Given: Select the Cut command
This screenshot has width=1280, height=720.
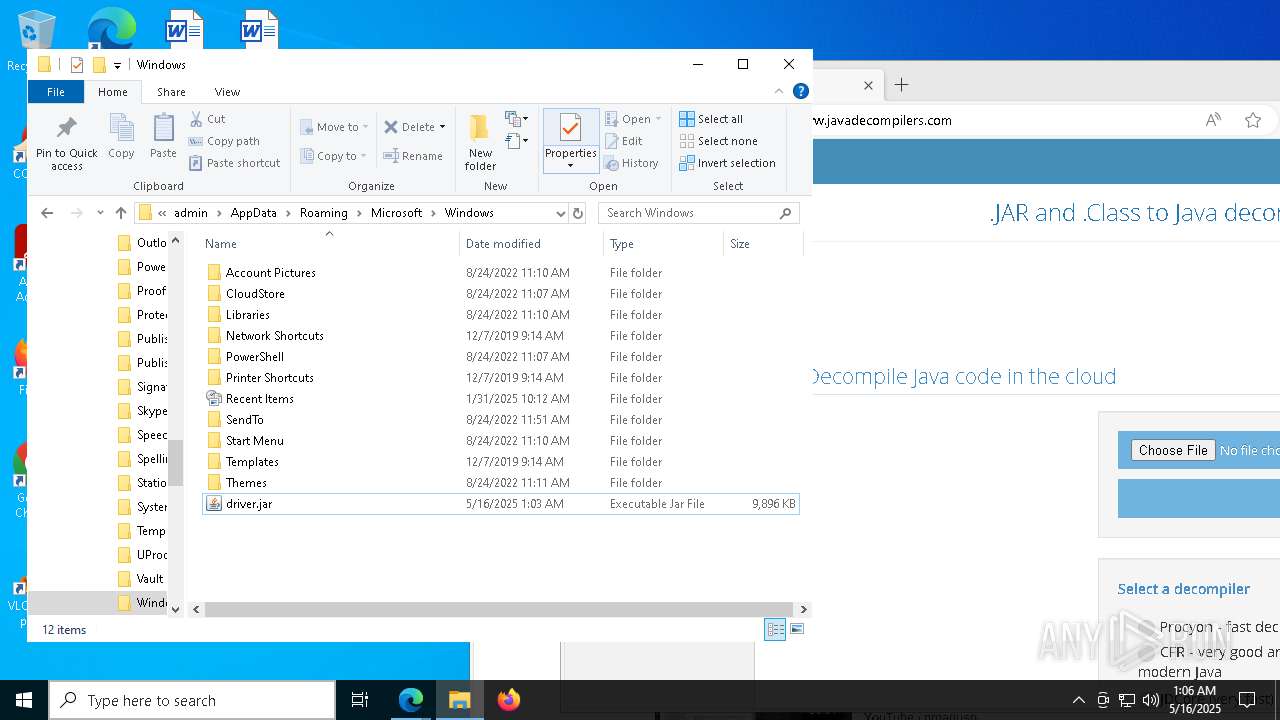Looking at the screenshot, I should pyautogui.click(x=208, y=119).
